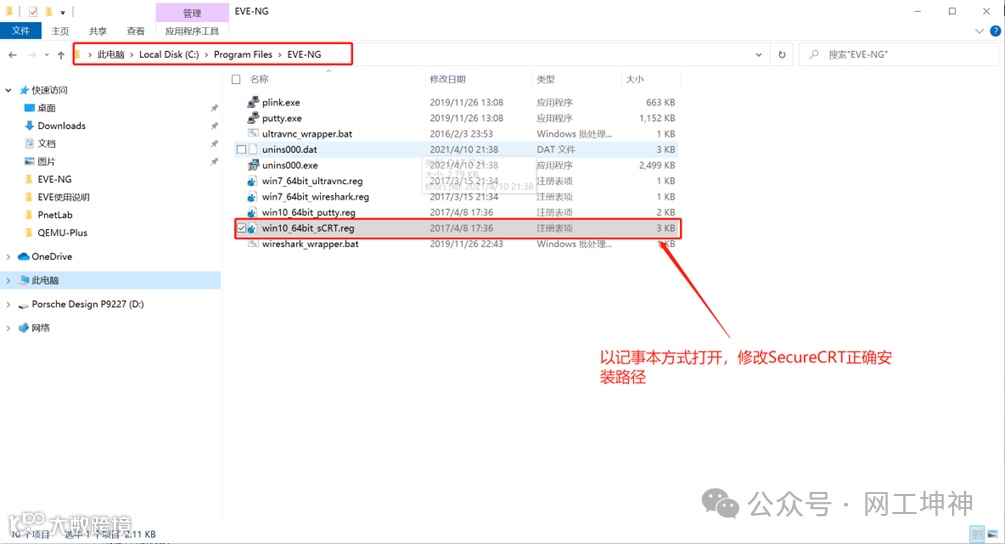
Task: Refresh the EVE-NG folder view
Action: tap(782, 54)
